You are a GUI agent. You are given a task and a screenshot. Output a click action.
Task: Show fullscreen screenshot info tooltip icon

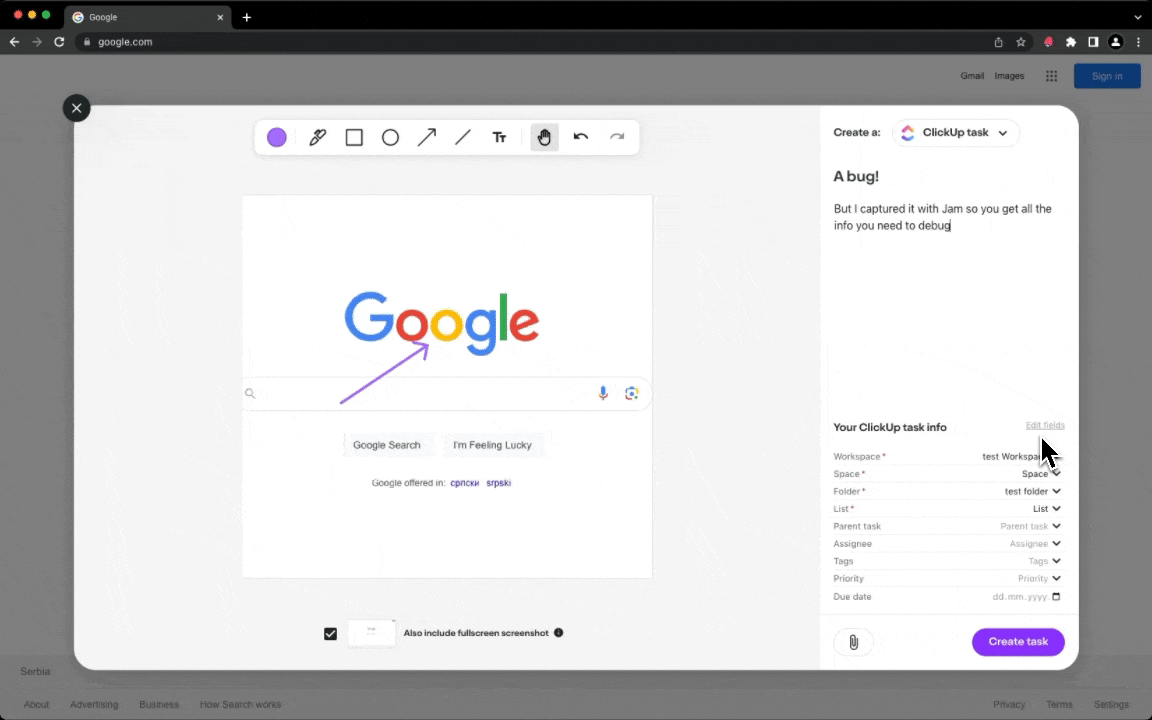pos(558,633)
